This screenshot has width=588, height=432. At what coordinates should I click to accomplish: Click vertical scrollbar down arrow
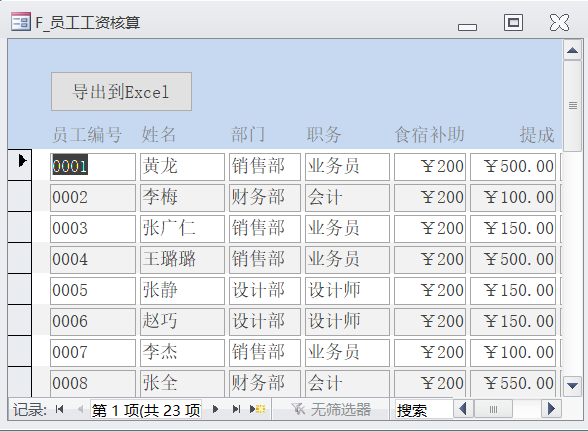(x=572, y=386)
